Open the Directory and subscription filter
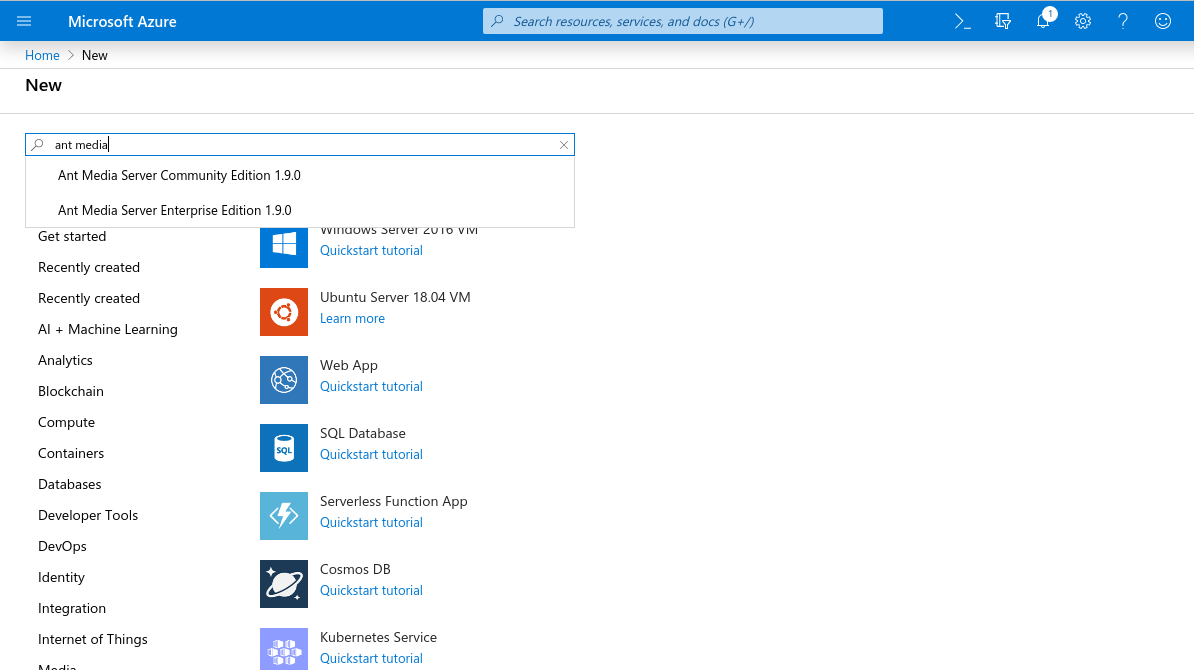 pyautogui.click(x=1003, y=21)
